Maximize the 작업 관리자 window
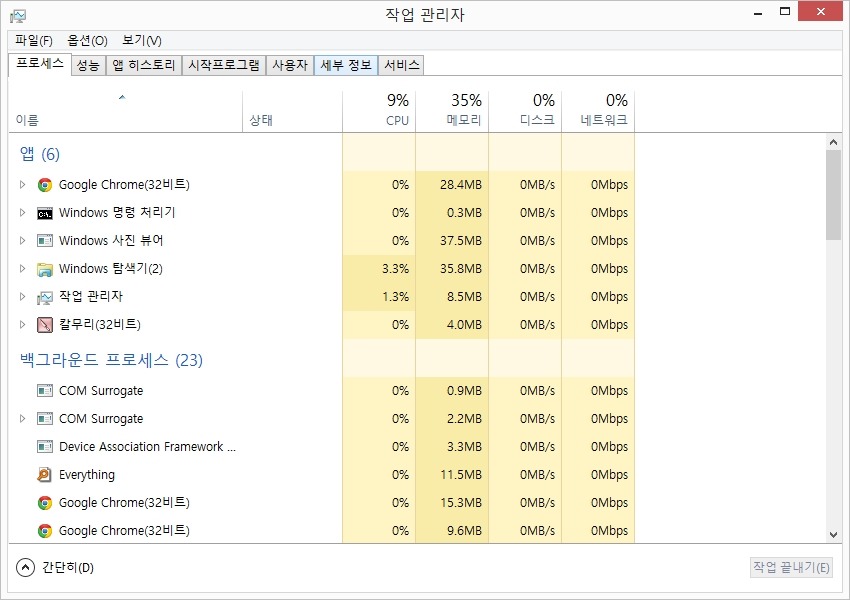This screenshot has height=600, width=850. pos(784,11)
